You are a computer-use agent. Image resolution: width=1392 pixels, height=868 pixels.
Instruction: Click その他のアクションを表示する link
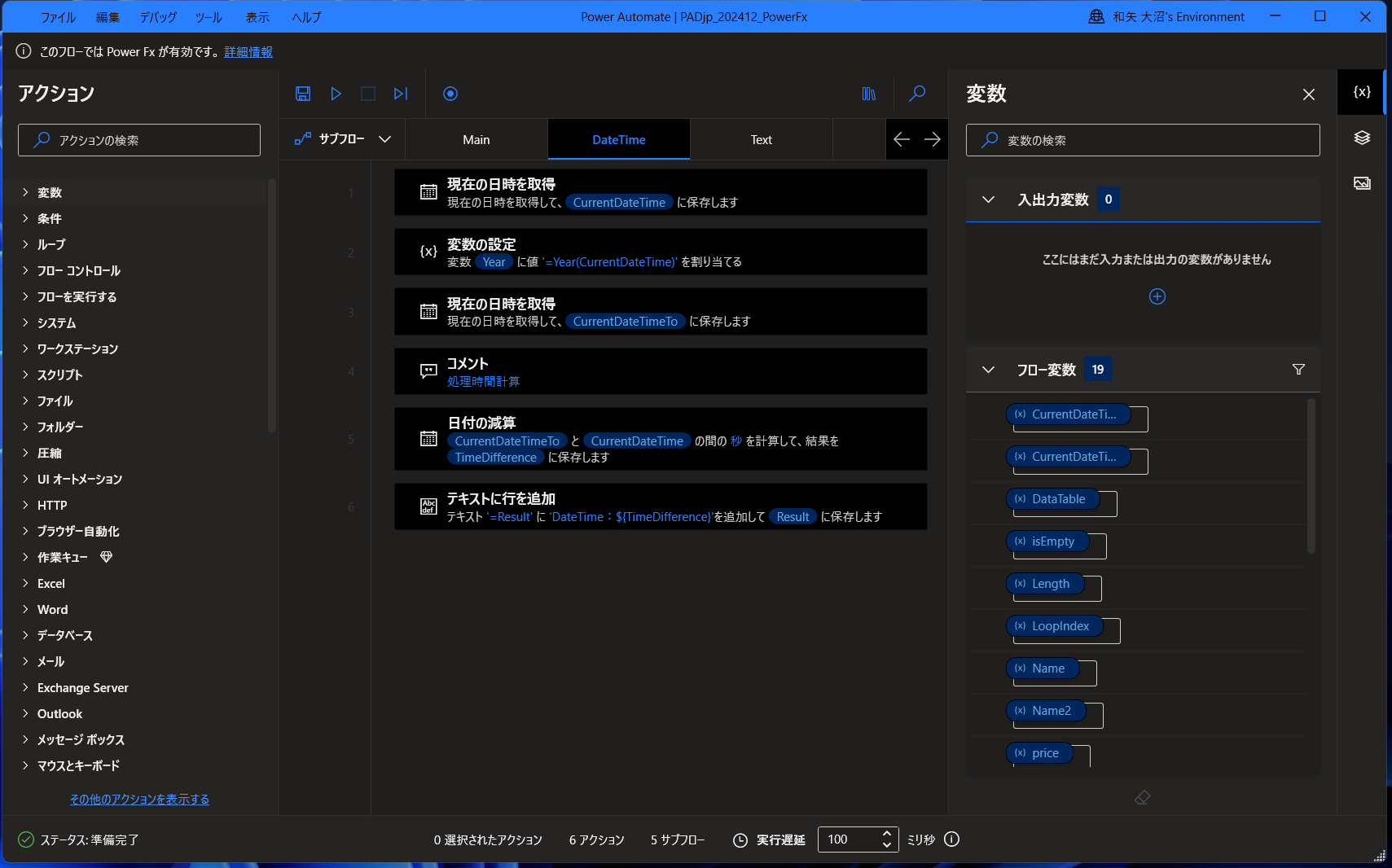click(x=139, y=799)
